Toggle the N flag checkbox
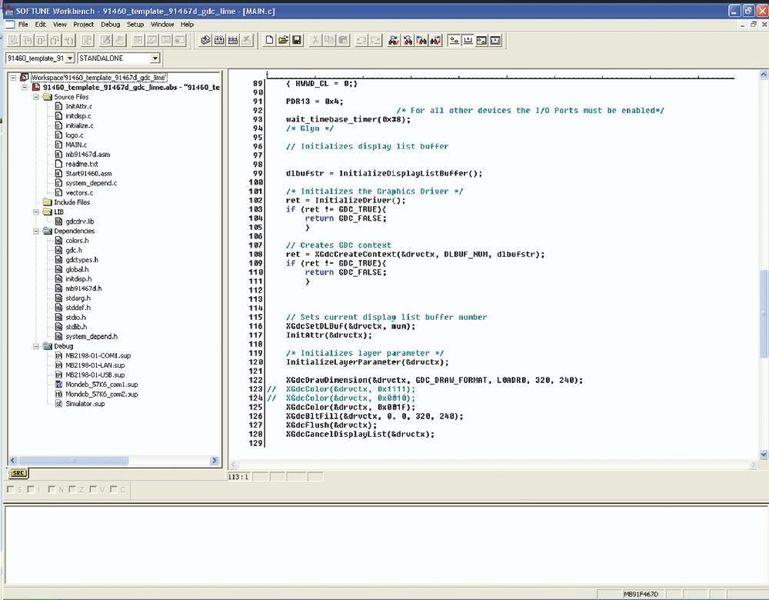The height and width of the screenshot is (600, 769). 51,489
